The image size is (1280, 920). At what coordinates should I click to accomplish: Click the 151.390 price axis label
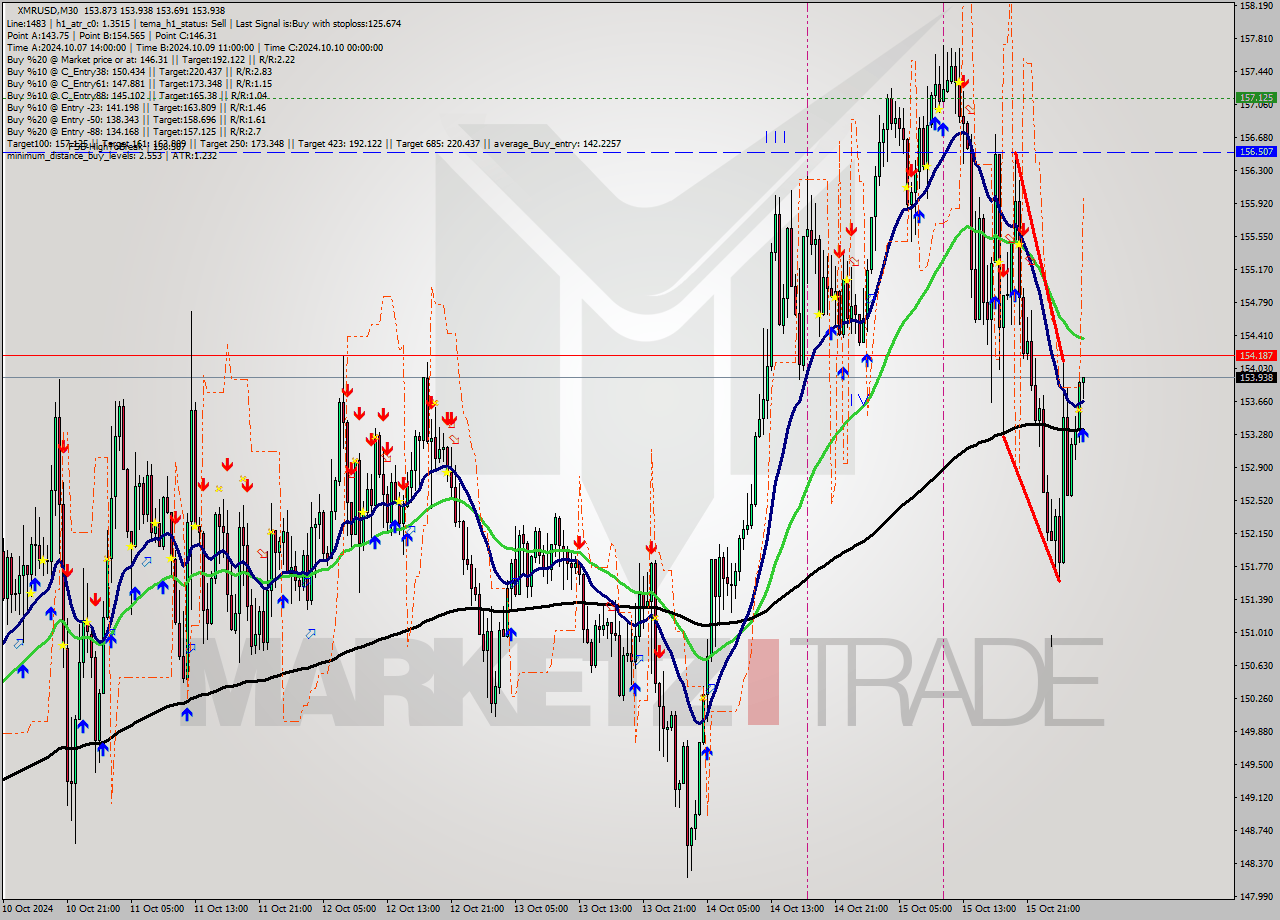[x=1256, y=600]
